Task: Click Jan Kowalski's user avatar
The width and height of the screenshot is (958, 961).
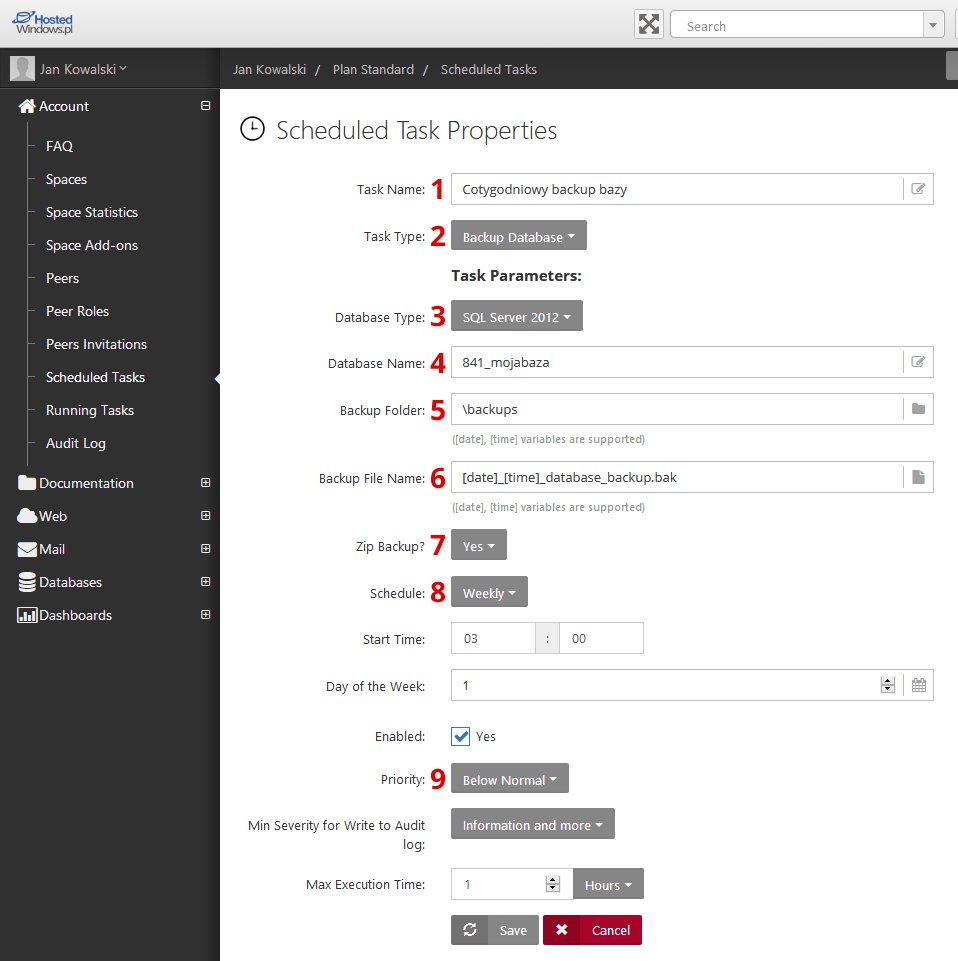Action: [22, 69]
